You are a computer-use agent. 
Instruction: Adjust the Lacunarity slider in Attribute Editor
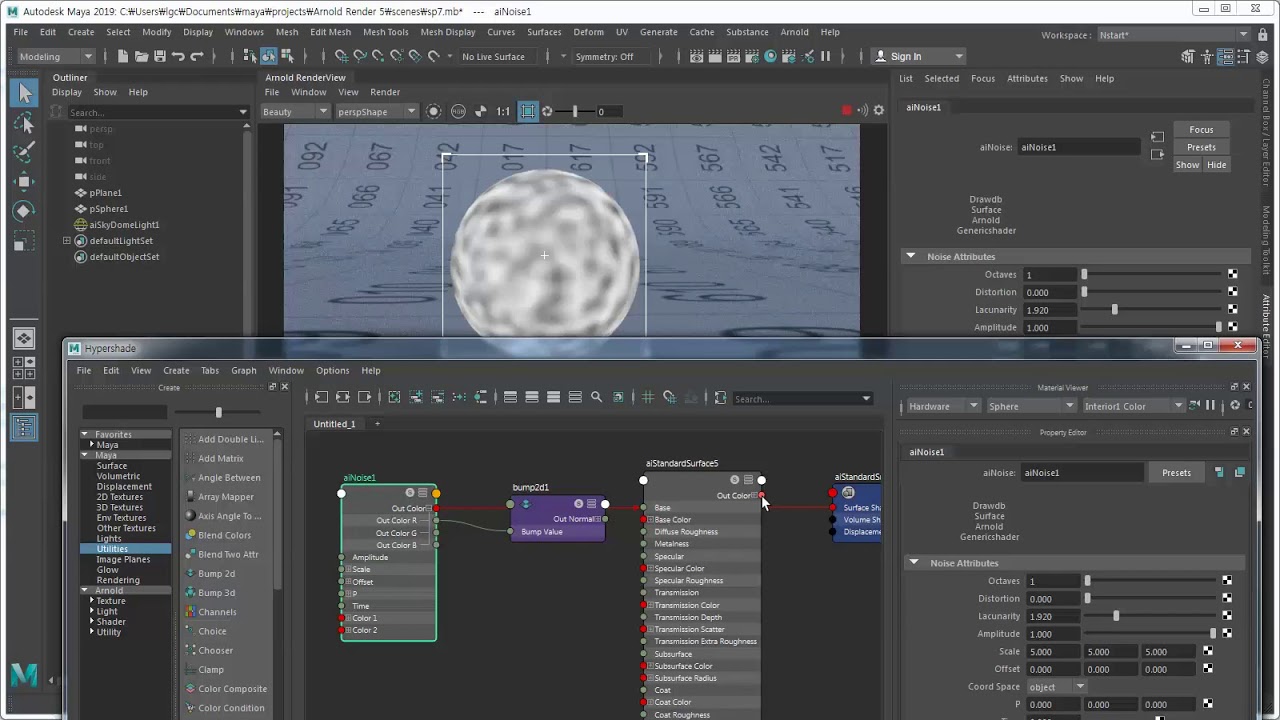coord(1155,310)
